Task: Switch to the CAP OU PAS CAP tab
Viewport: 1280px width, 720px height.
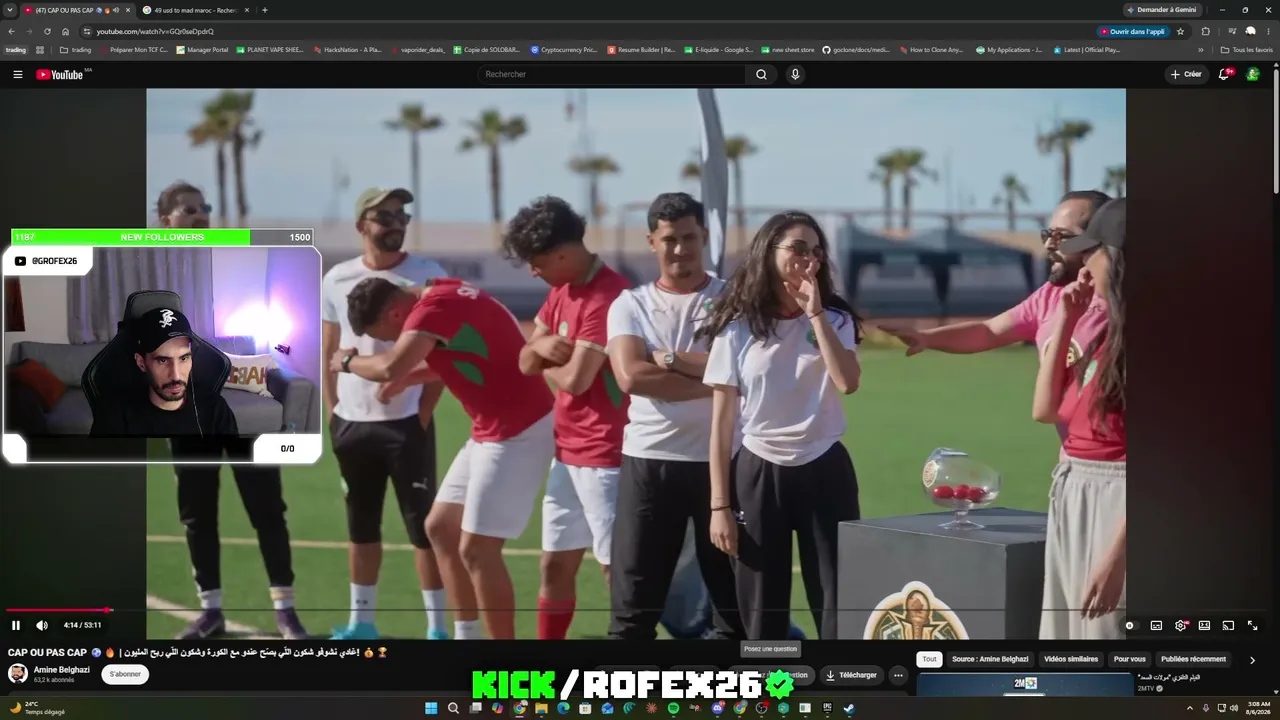Action: point(78,10)
